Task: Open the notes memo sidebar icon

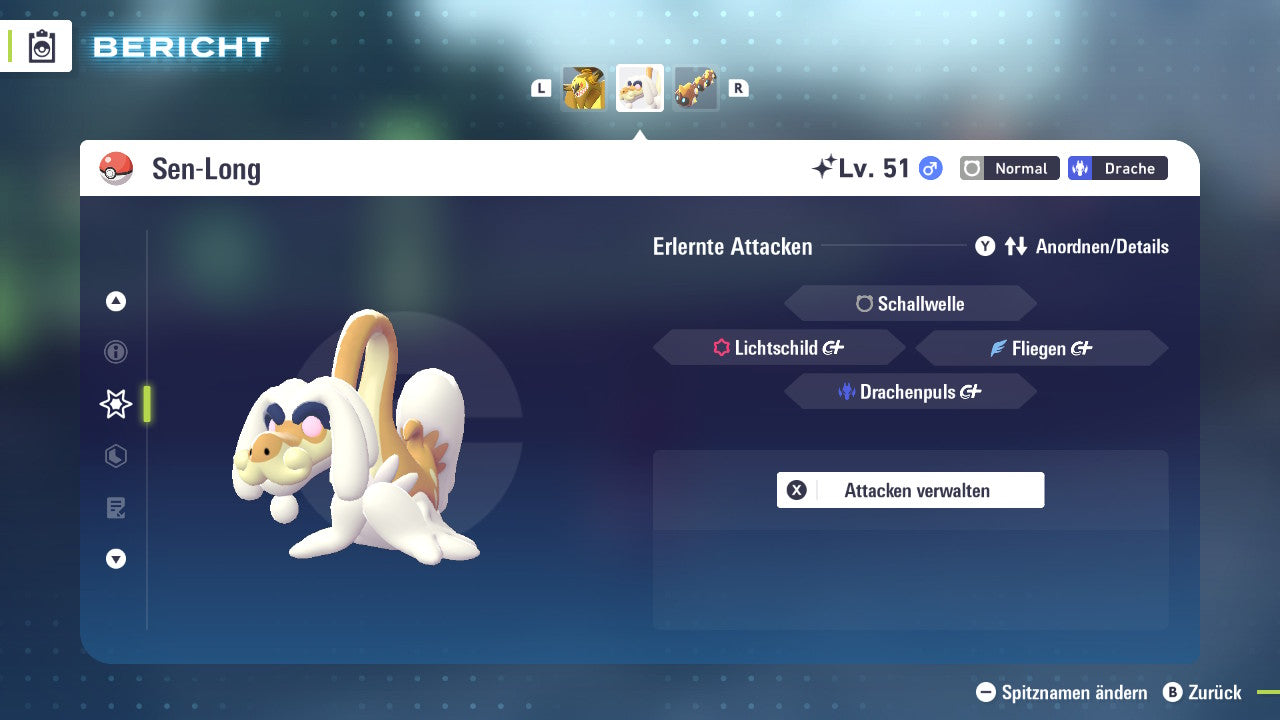Action: tap(116, 508)
